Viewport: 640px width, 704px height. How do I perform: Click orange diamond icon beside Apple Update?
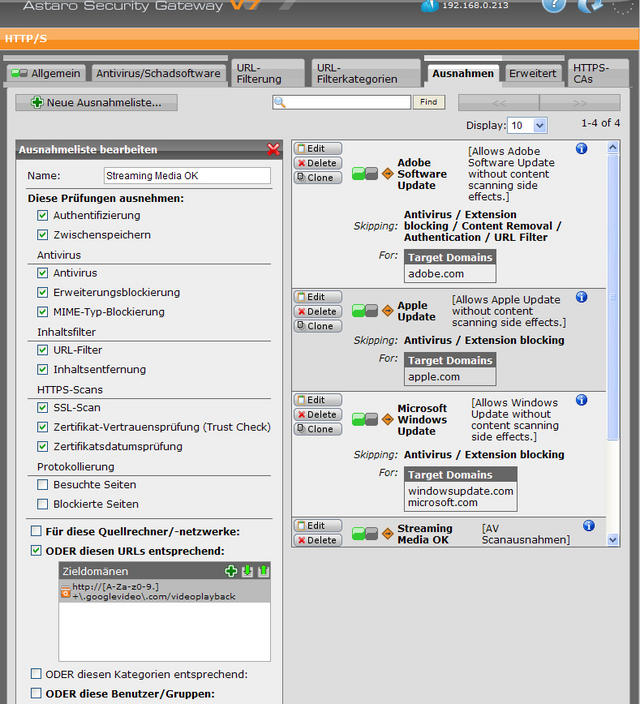coord(388,311)
